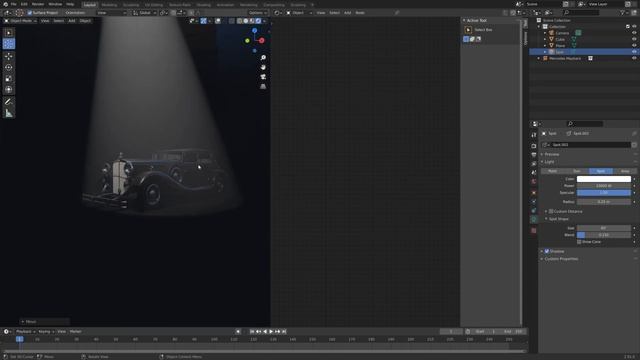Screen dimensions: 640x360
Task: Select rendered viewport shading mode icon
Action: tap(258, 21)
